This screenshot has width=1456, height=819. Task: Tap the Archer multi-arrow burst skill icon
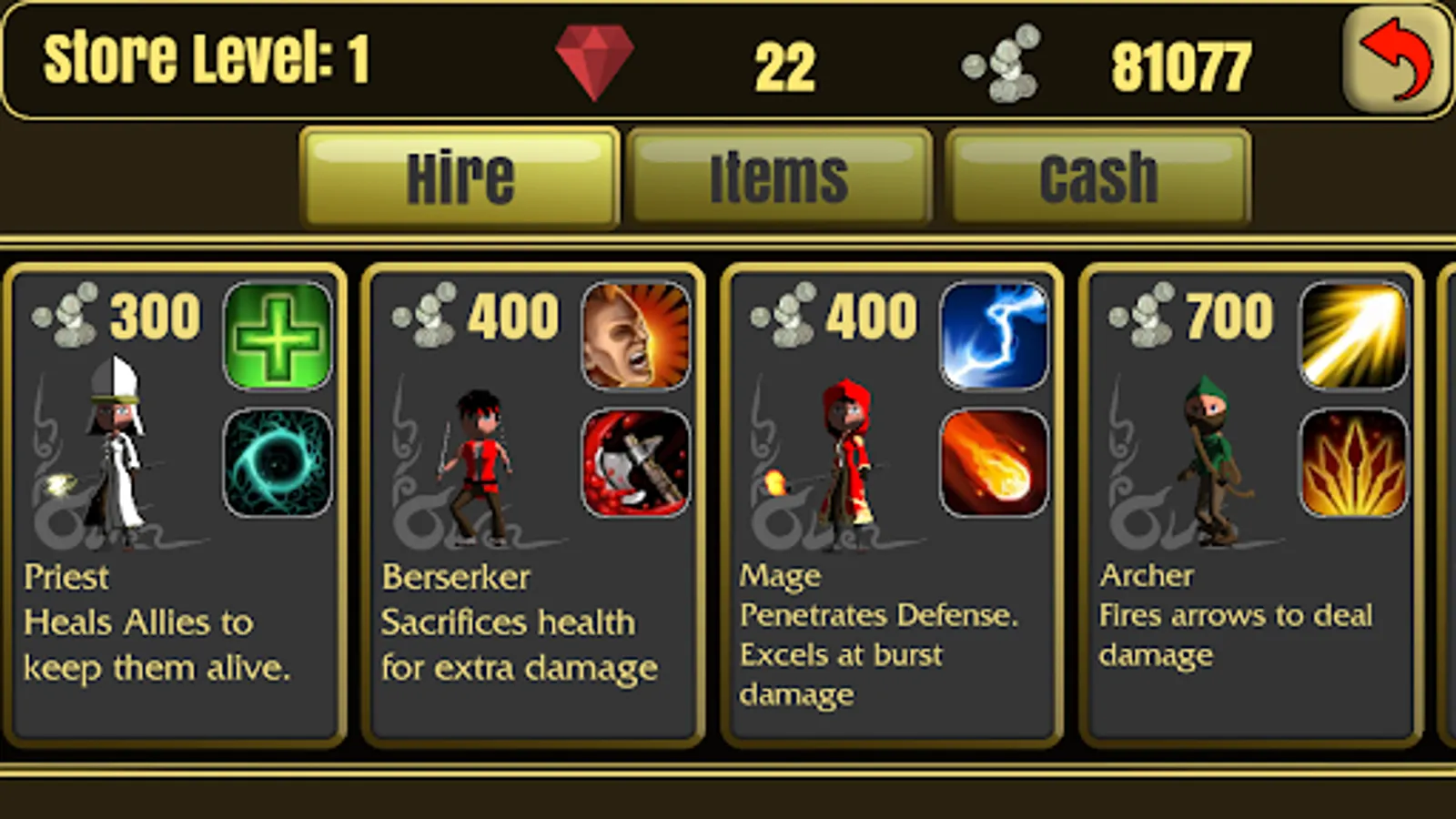click(x=1353, y=462)
